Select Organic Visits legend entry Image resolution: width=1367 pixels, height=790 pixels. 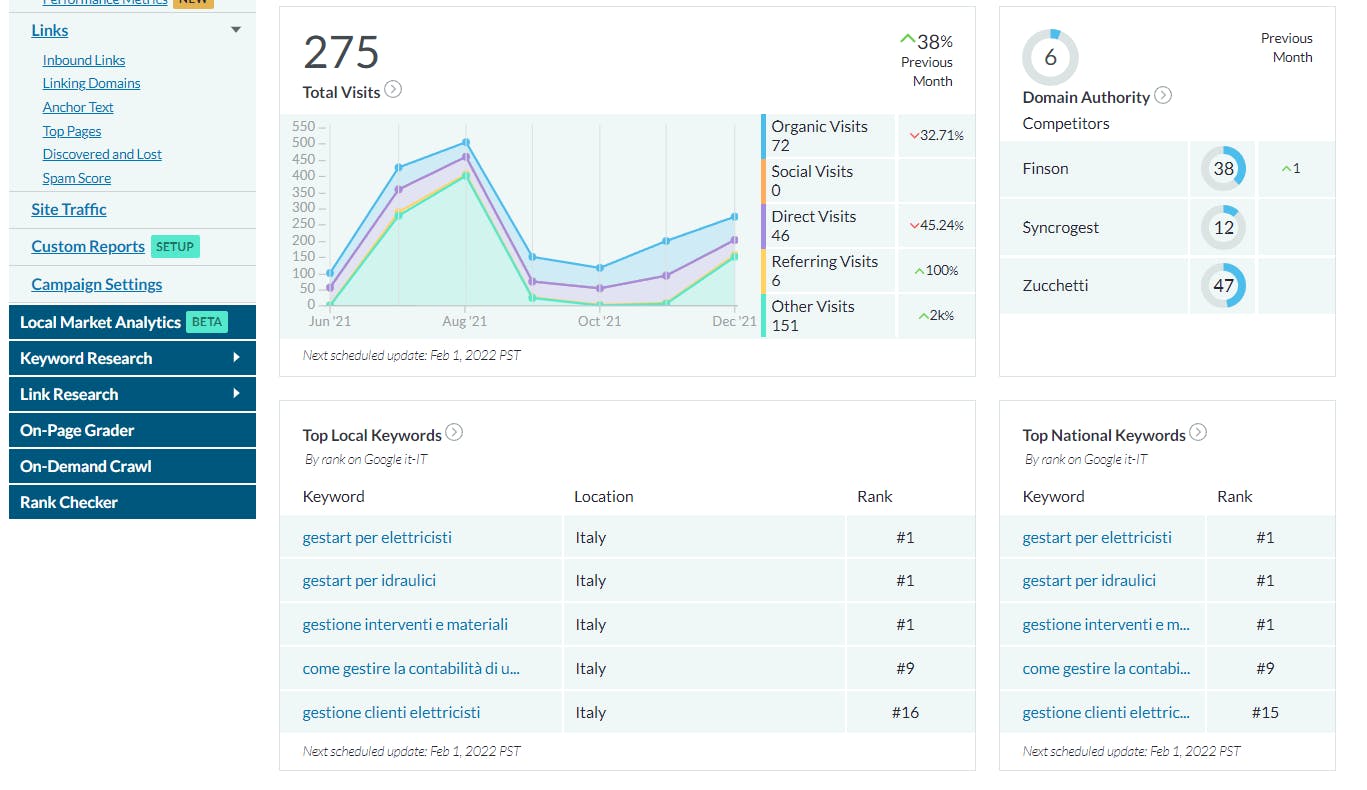828,136
